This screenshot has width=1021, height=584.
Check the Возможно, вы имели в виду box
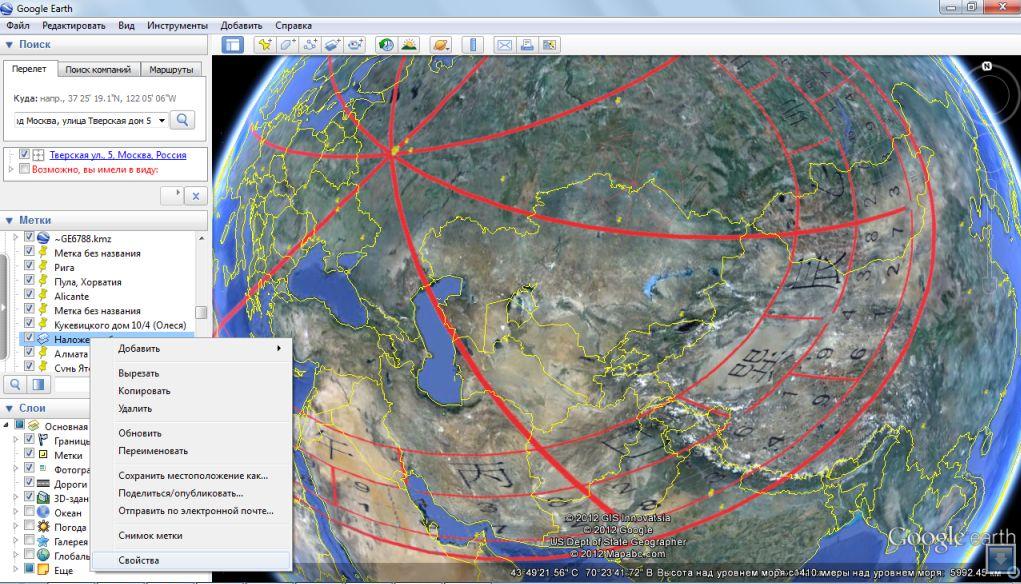[24, 169]
